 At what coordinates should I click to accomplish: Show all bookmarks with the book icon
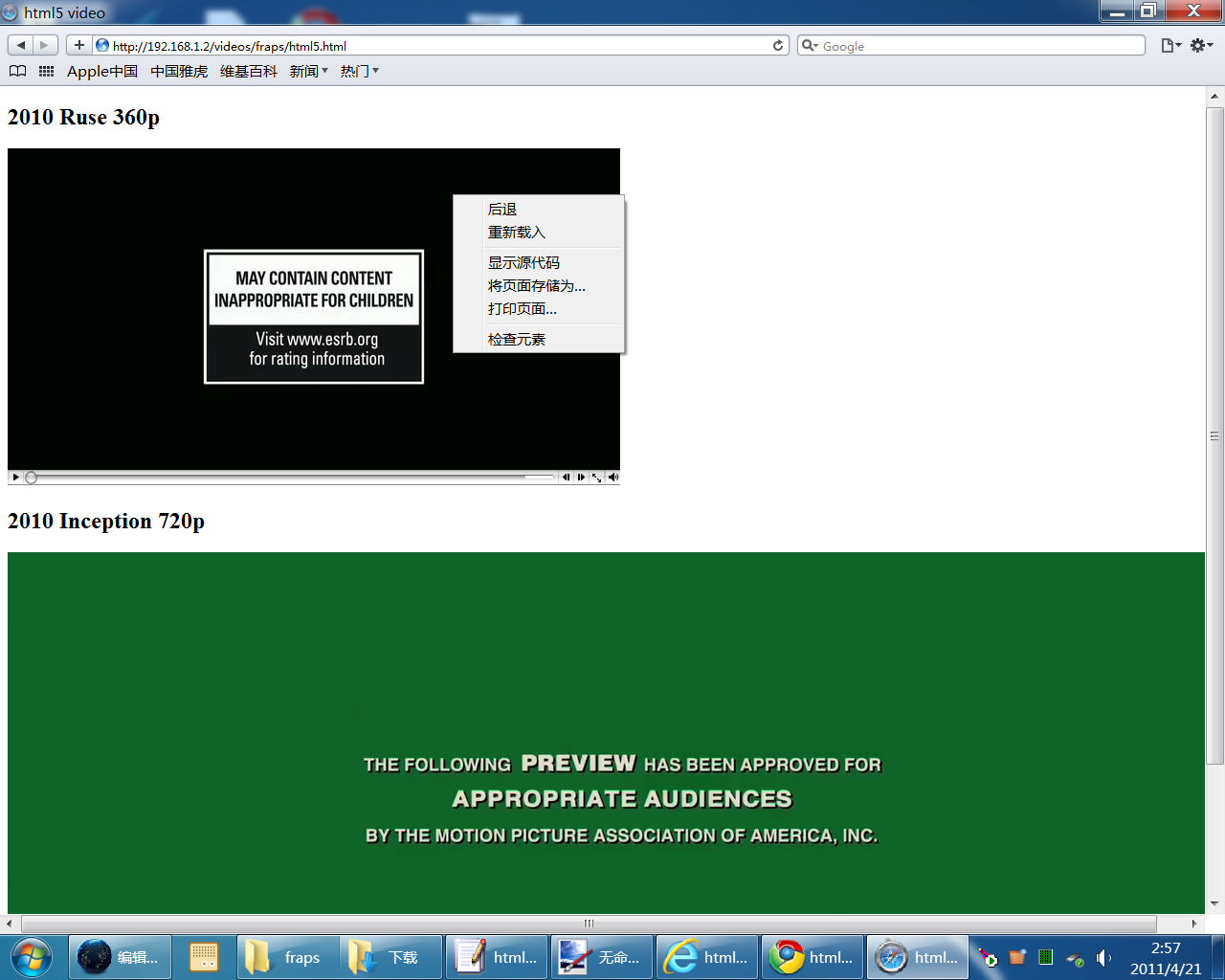pos(18,71)
